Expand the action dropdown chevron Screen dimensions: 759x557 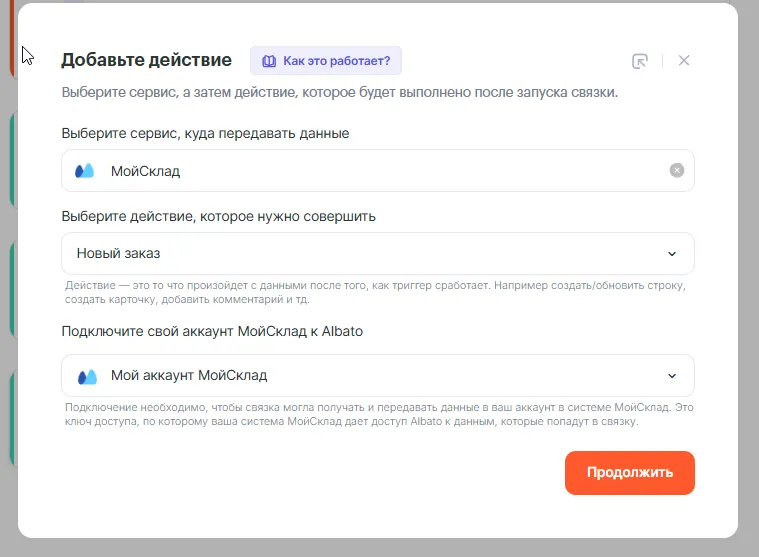(x=672, y=254)
